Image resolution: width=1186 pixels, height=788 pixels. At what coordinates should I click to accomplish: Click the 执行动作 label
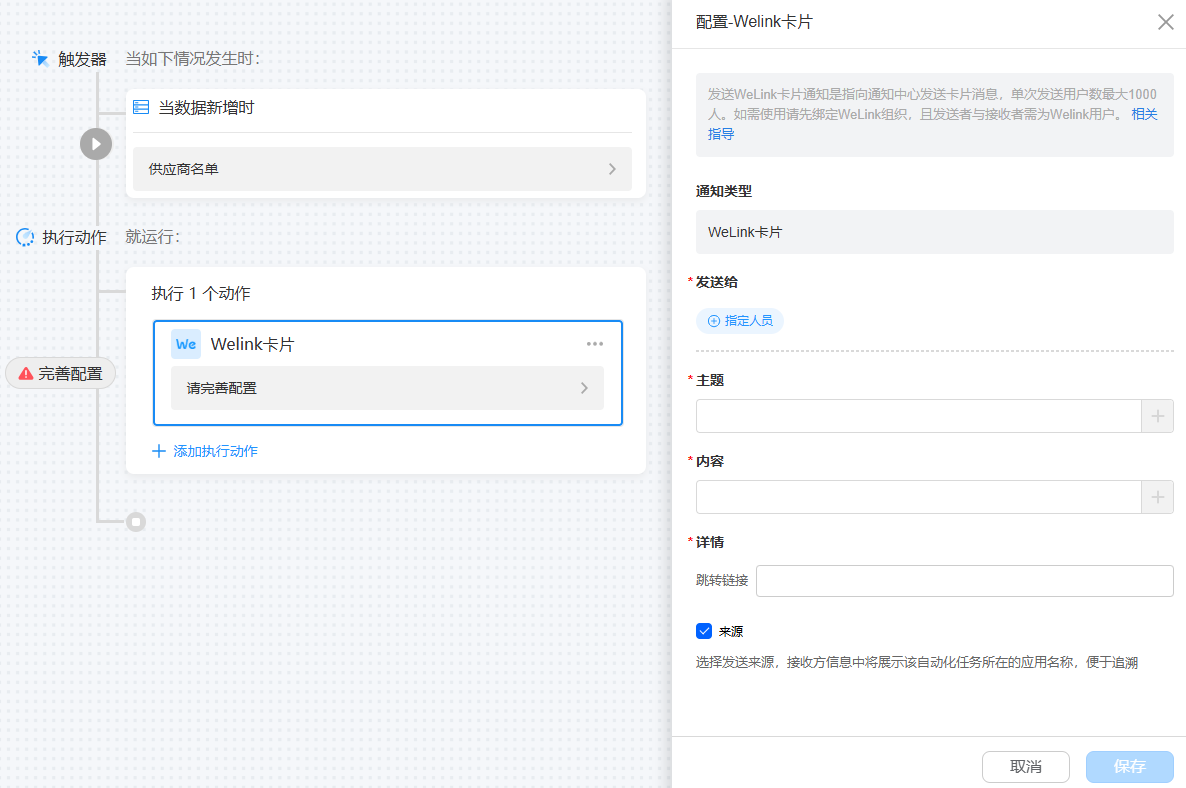pos(74,237)
